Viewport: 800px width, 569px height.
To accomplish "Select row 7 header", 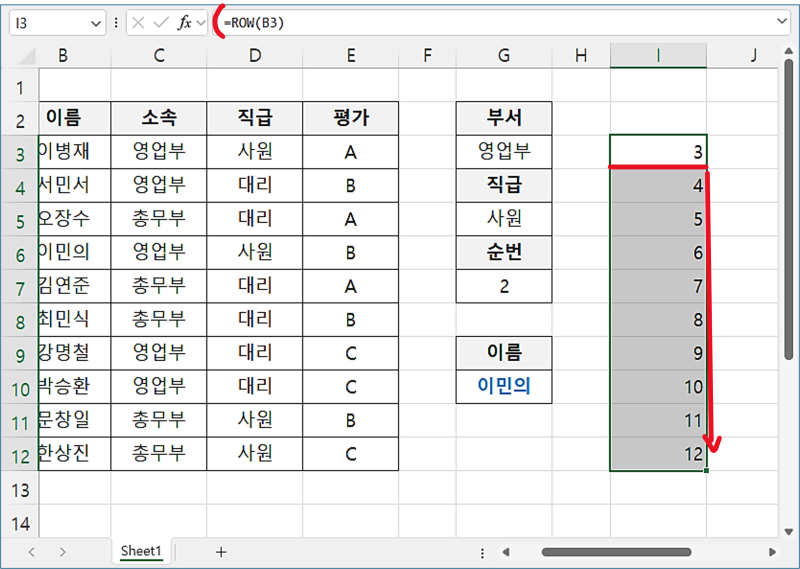I will click(x=19, y=286).
